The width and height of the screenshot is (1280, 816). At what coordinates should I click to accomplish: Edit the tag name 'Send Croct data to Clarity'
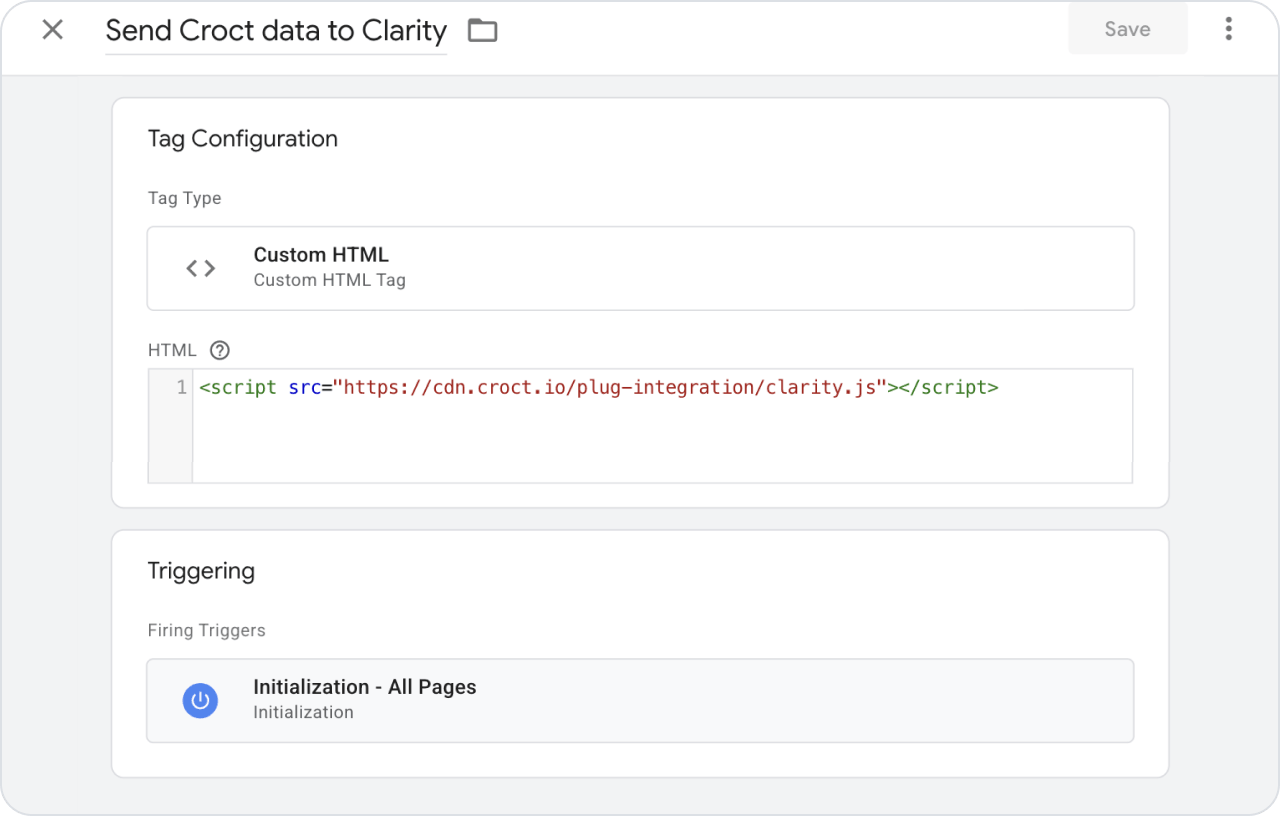tap(276, 30)
